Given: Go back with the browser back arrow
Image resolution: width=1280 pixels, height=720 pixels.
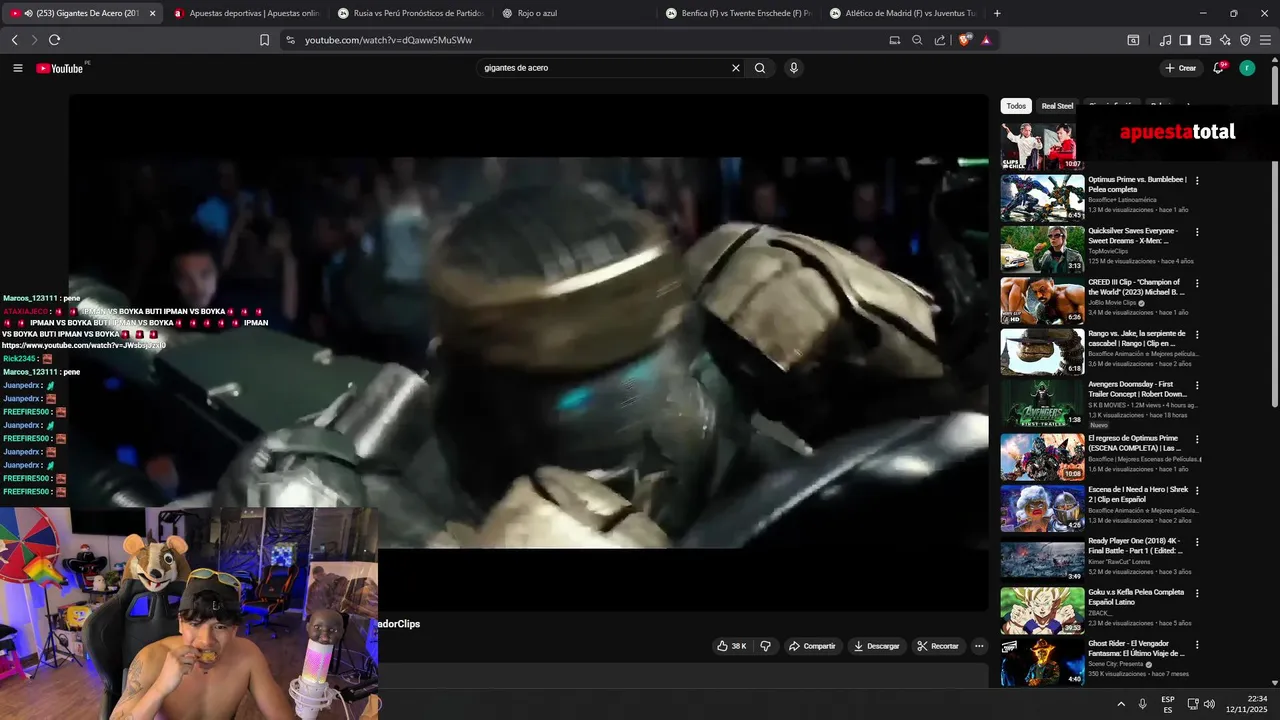Looking at the screenshot, I should 14,40.
